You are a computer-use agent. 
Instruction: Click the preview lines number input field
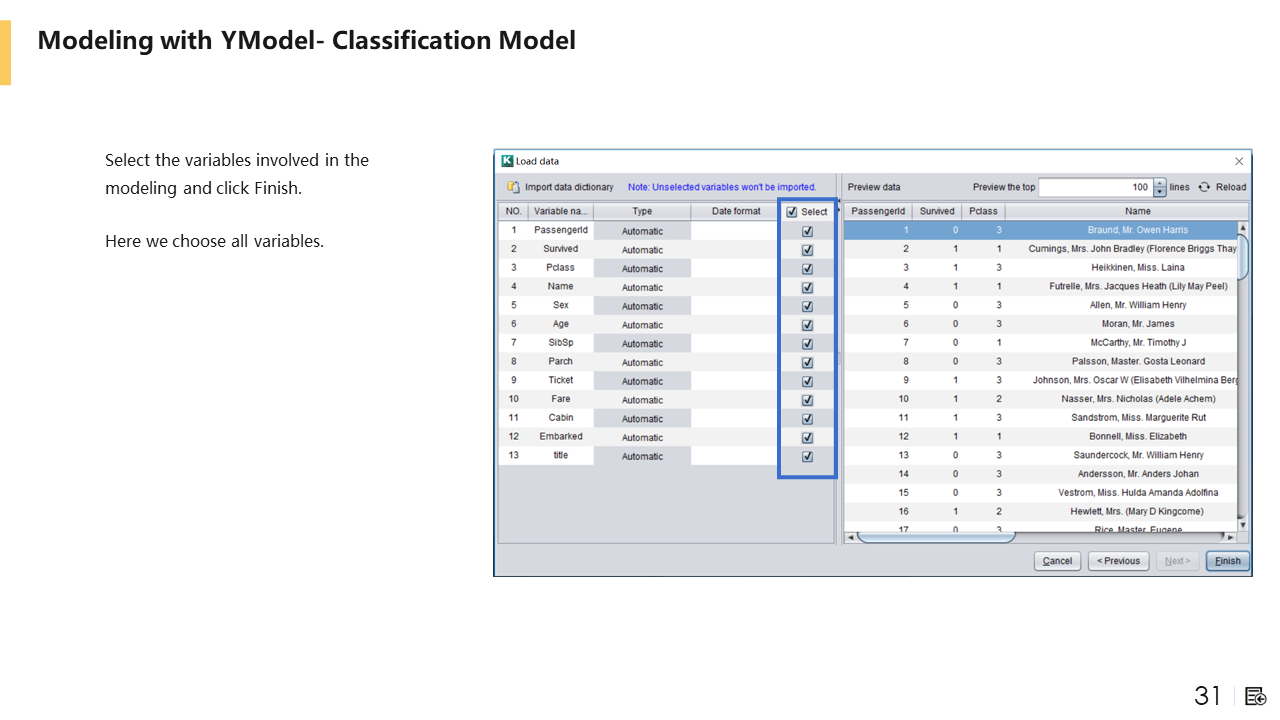[1095, 187]
